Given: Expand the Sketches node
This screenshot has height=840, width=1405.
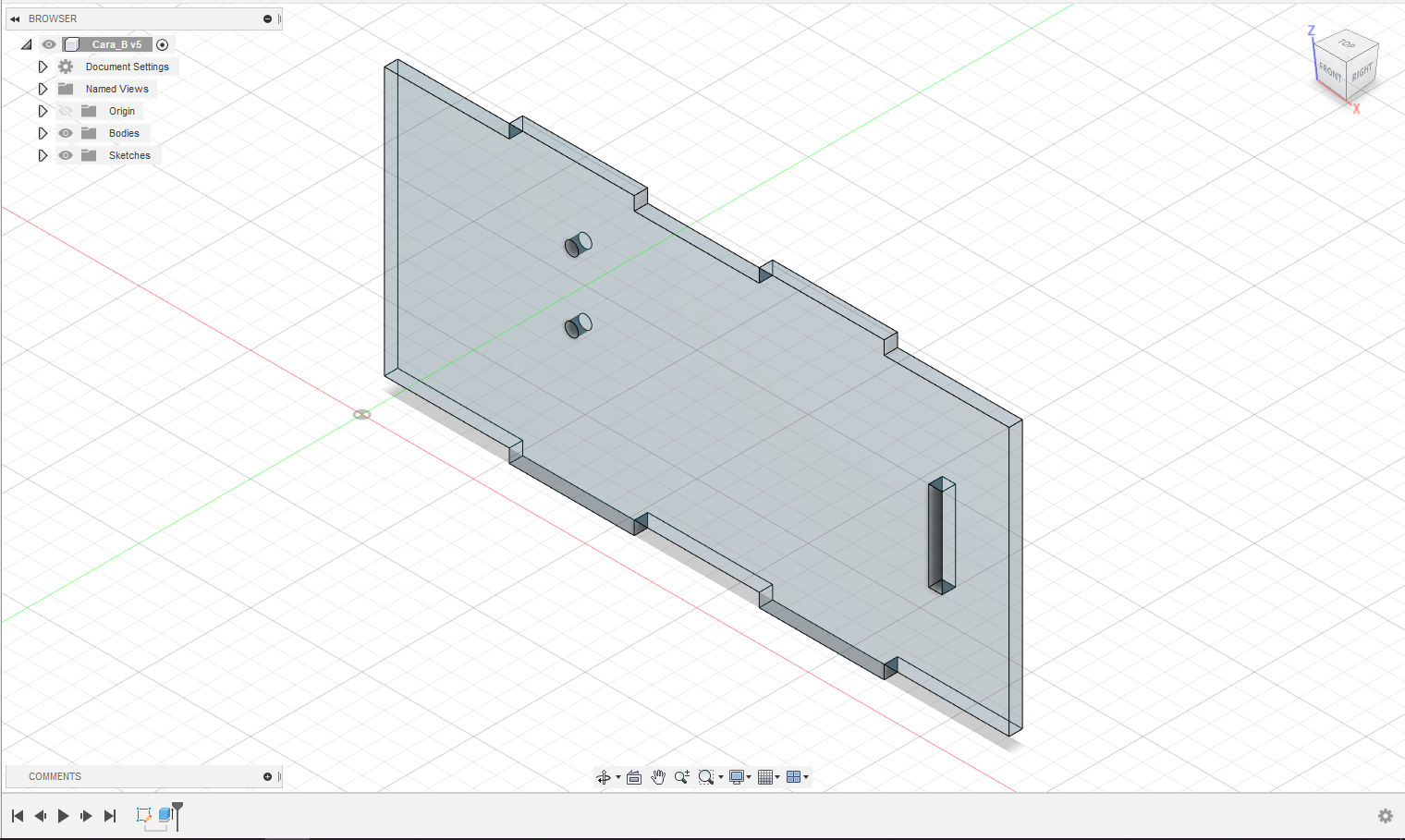Looking at the screenshot, I should tap(43, 155).
